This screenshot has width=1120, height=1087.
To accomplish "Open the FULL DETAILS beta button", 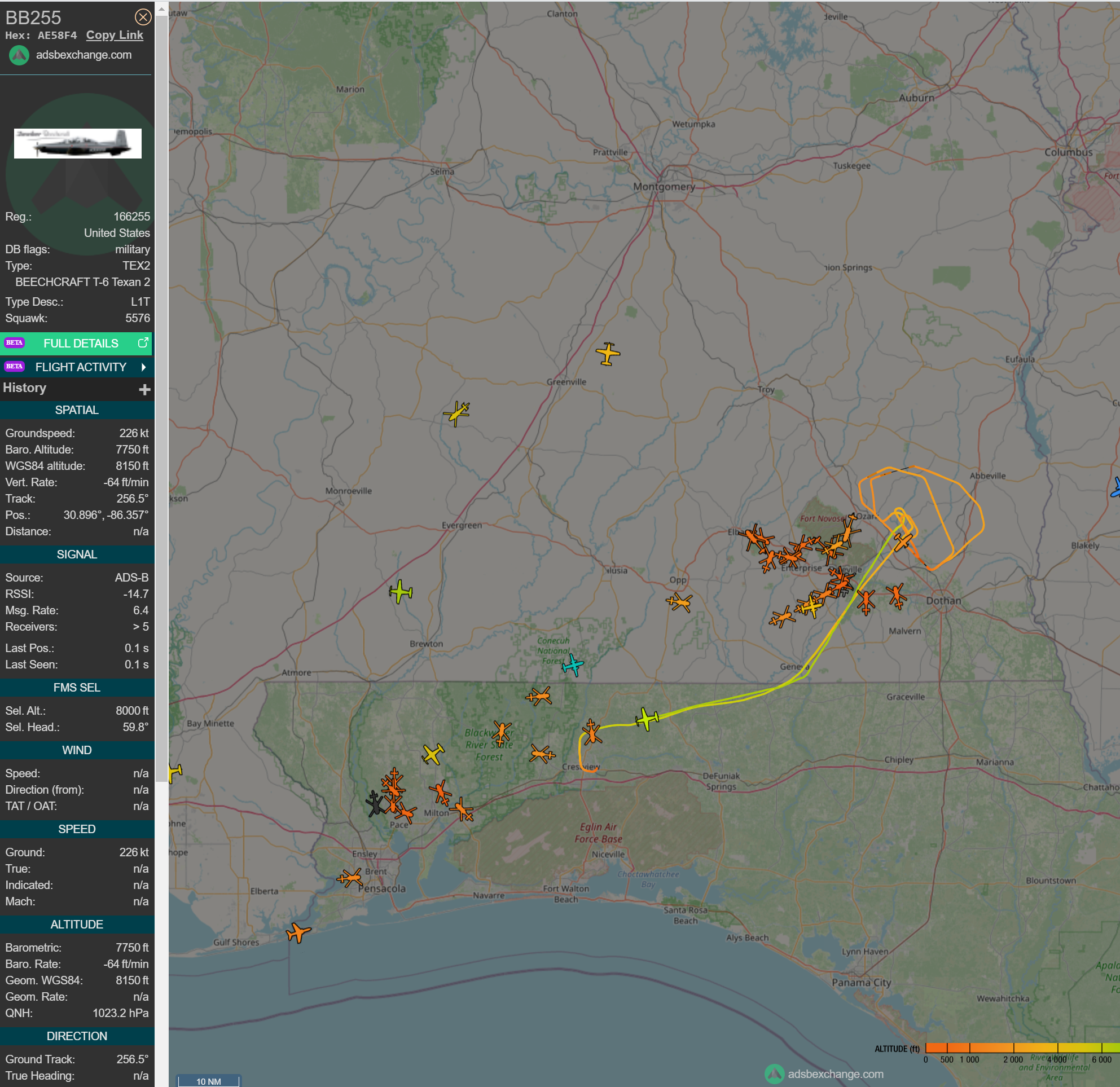I will (76, 344).
